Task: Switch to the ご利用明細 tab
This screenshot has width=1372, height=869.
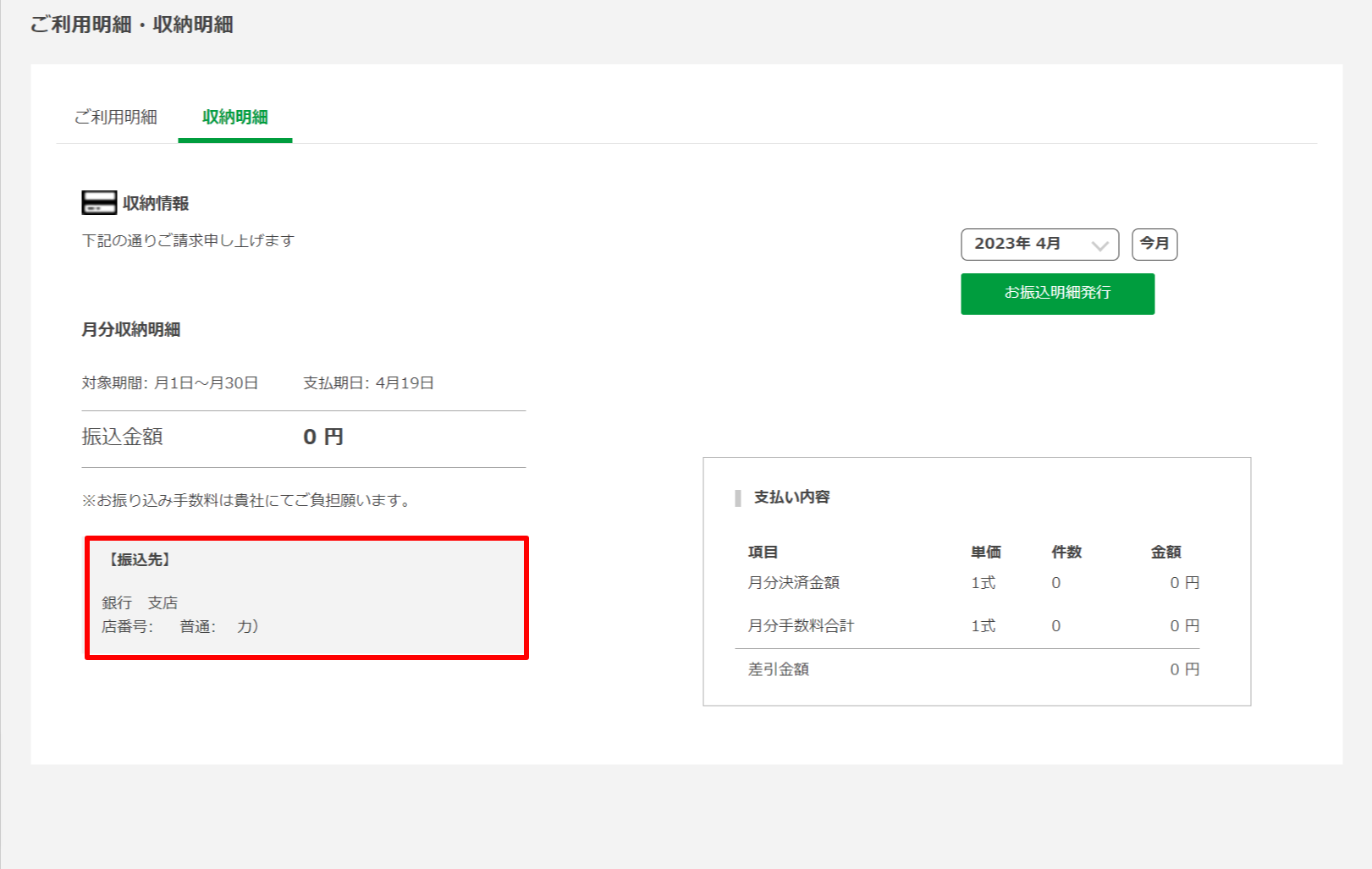Action: pos(116,117)
